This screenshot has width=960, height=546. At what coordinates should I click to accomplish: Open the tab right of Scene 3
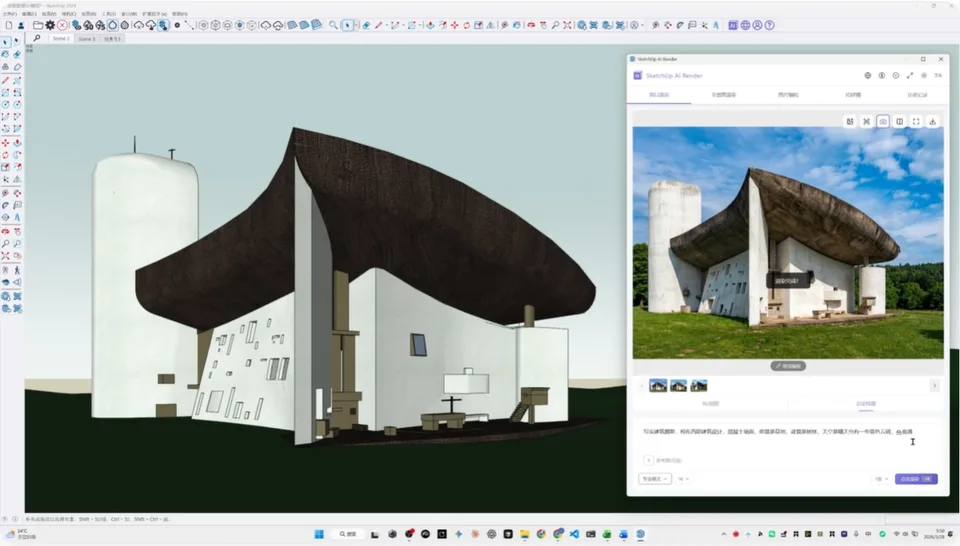(x=113, y=39)
